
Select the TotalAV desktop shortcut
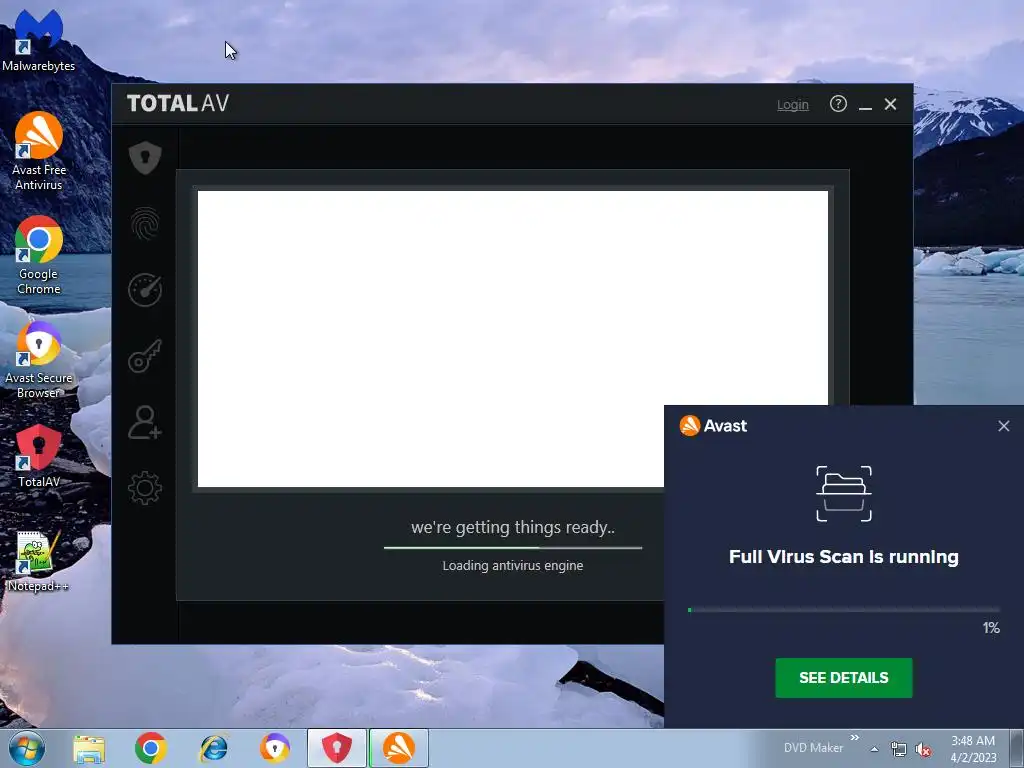[x=39, y=456]
